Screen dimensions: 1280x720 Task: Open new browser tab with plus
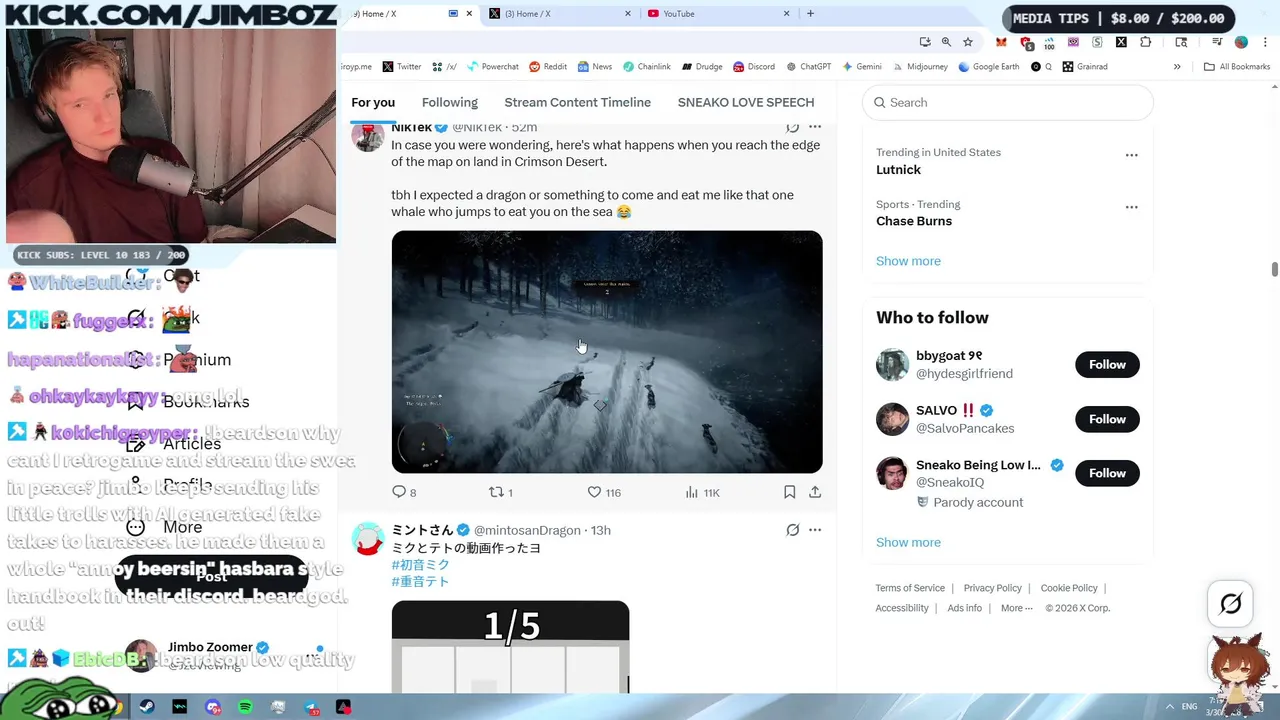pos(810,13)
